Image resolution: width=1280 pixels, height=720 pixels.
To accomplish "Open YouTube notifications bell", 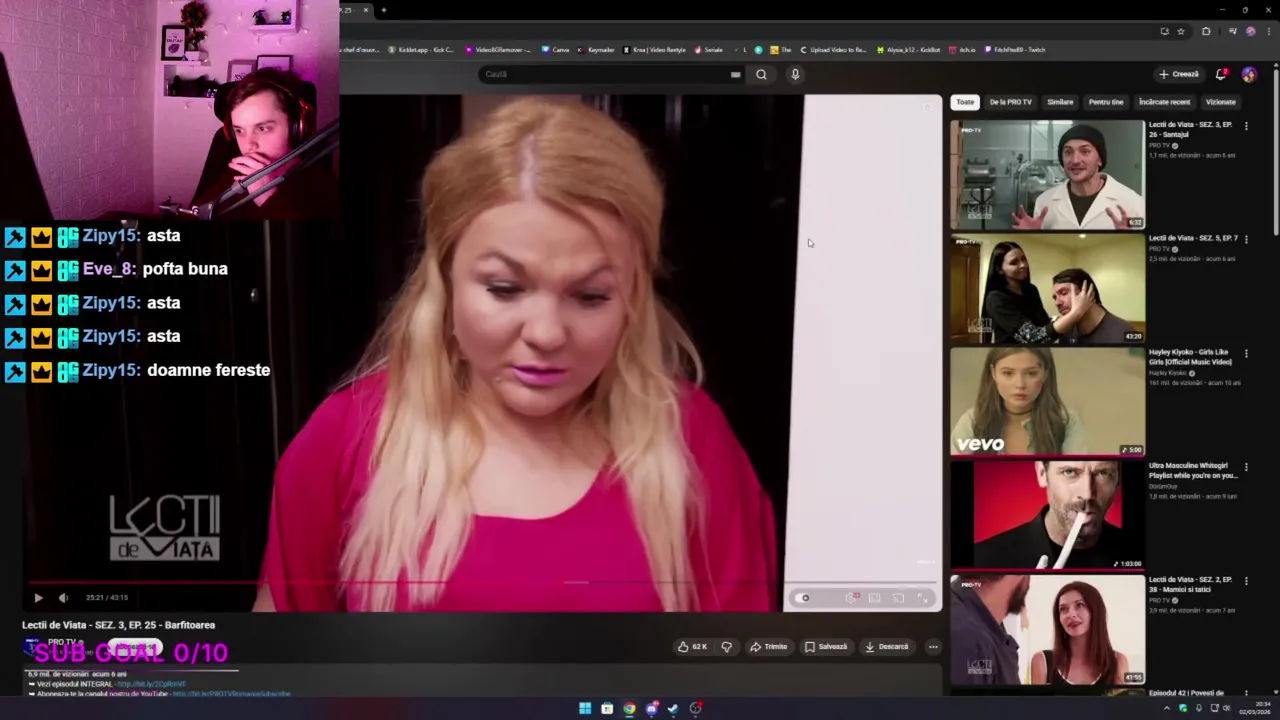I will pyautogui.click(x=1221, y=74).
